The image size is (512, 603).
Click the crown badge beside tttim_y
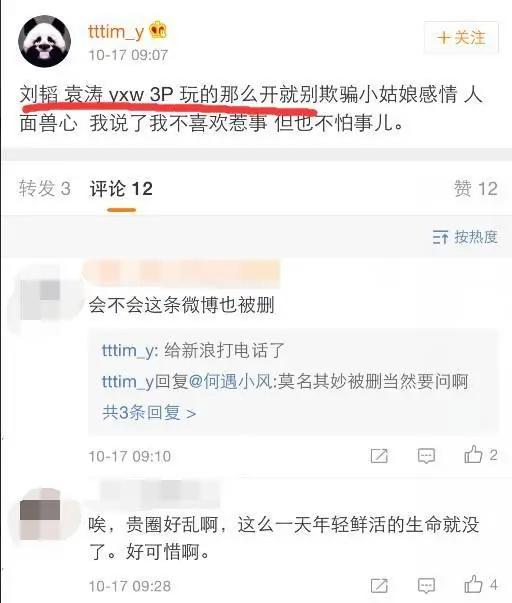158,30
